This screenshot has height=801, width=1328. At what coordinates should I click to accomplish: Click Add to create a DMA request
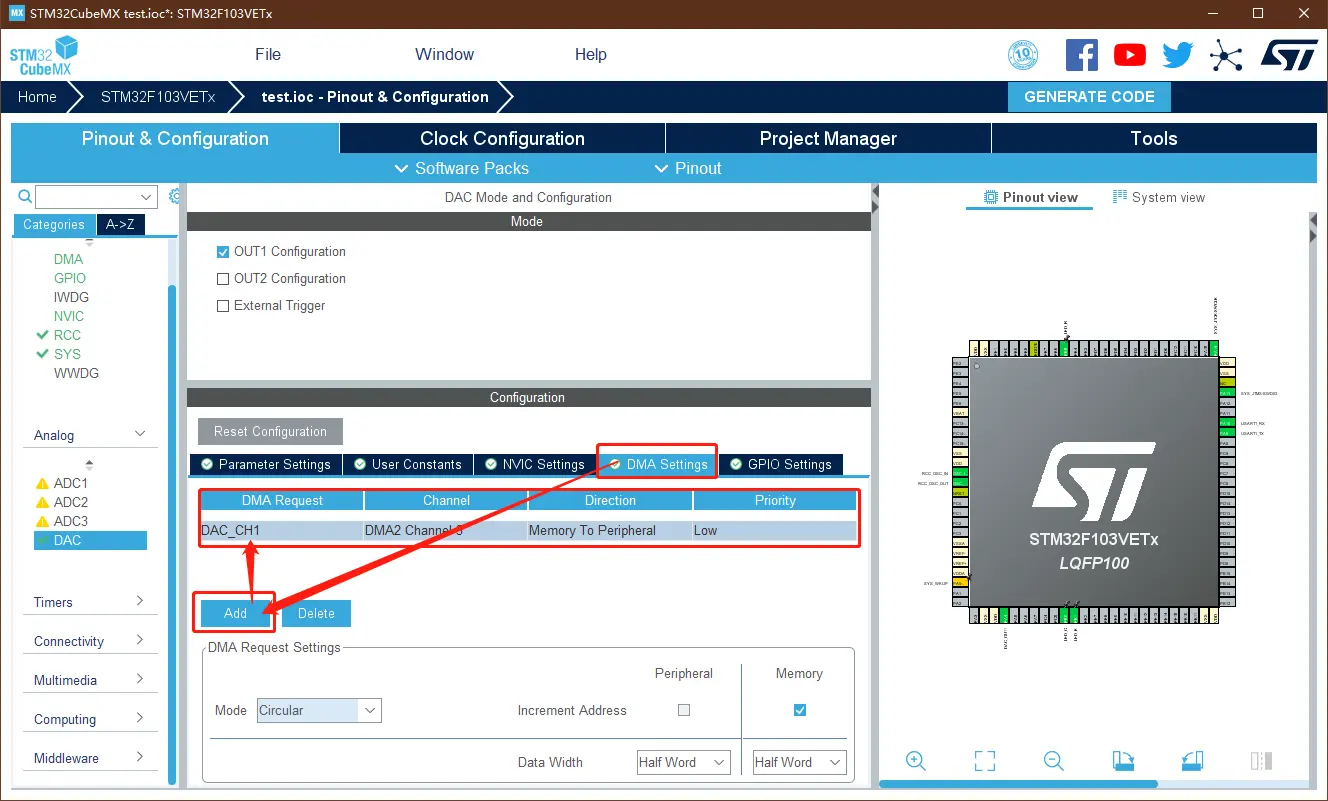point(235,613)
